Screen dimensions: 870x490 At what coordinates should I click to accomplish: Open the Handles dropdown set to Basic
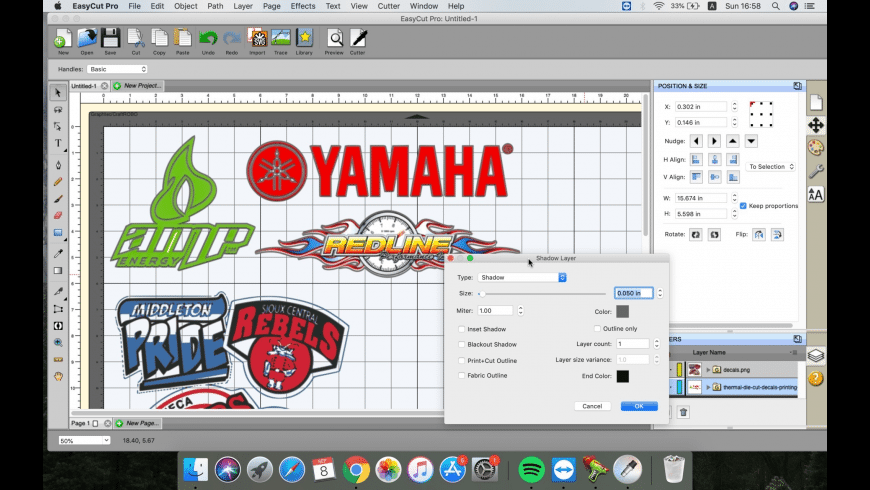pyautogui.click(x=117, y=69)
